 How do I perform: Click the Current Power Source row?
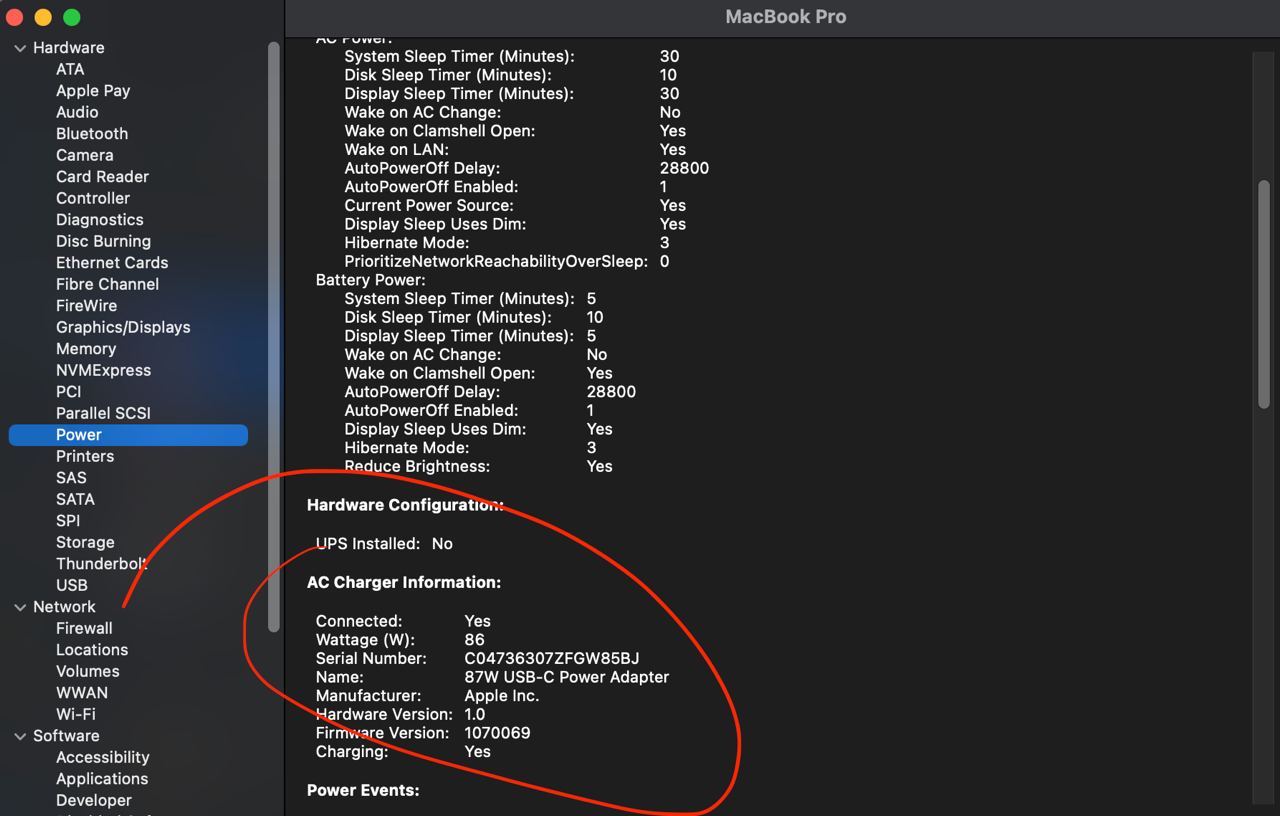pos(515,205)
